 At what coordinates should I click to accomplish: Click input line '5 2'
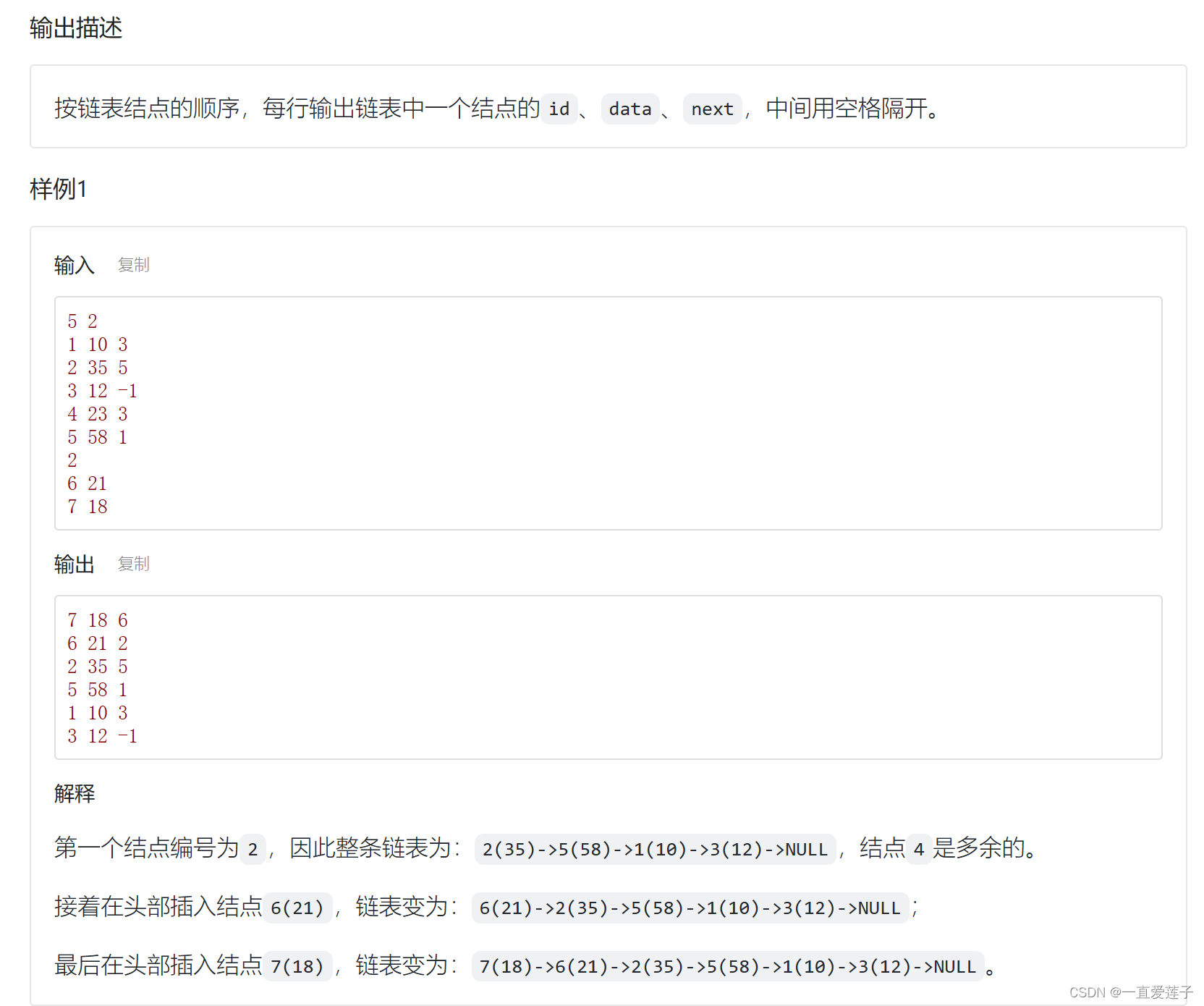[82, 321]
